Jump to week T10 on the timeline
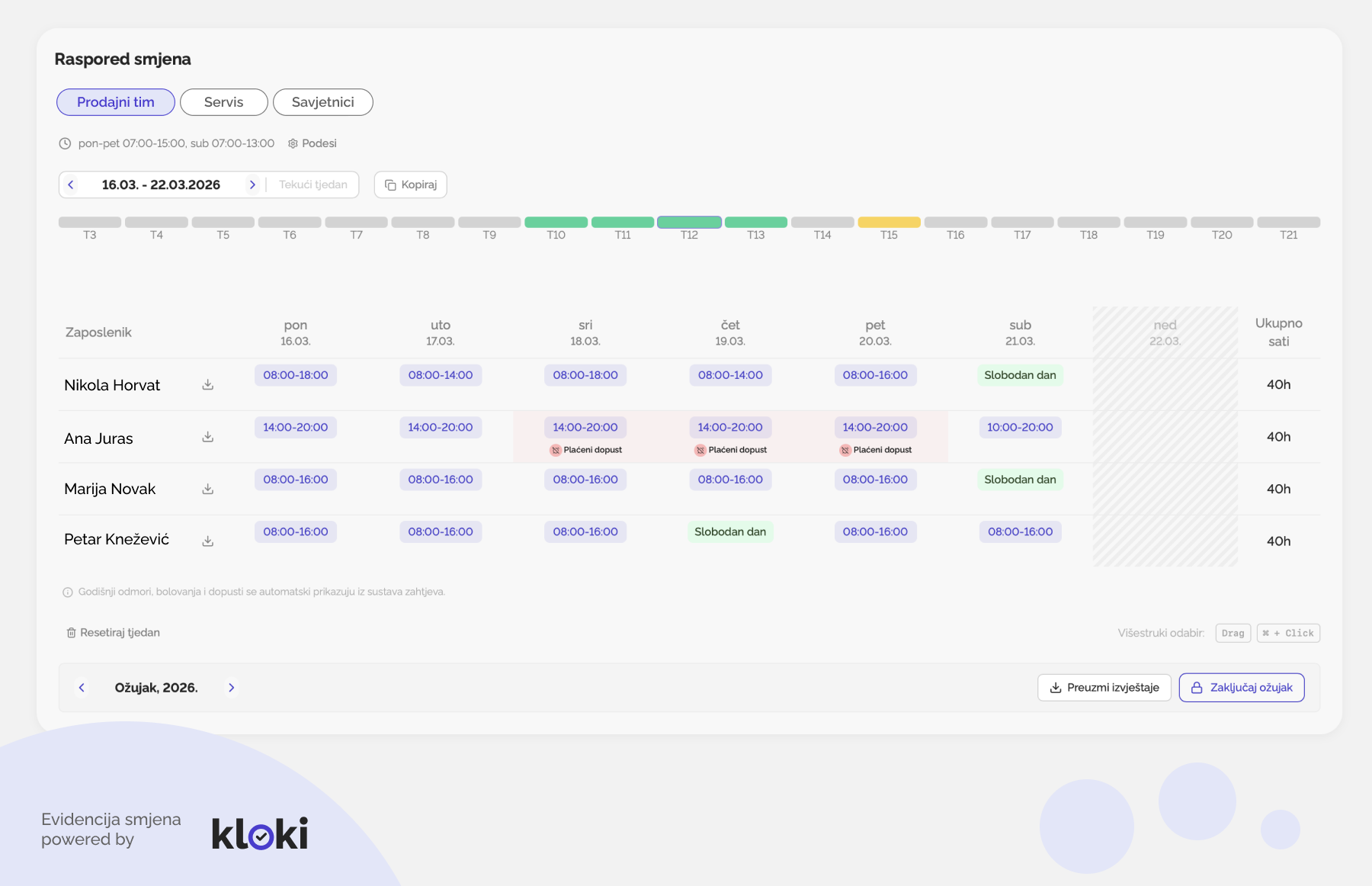 pos(556,223)
